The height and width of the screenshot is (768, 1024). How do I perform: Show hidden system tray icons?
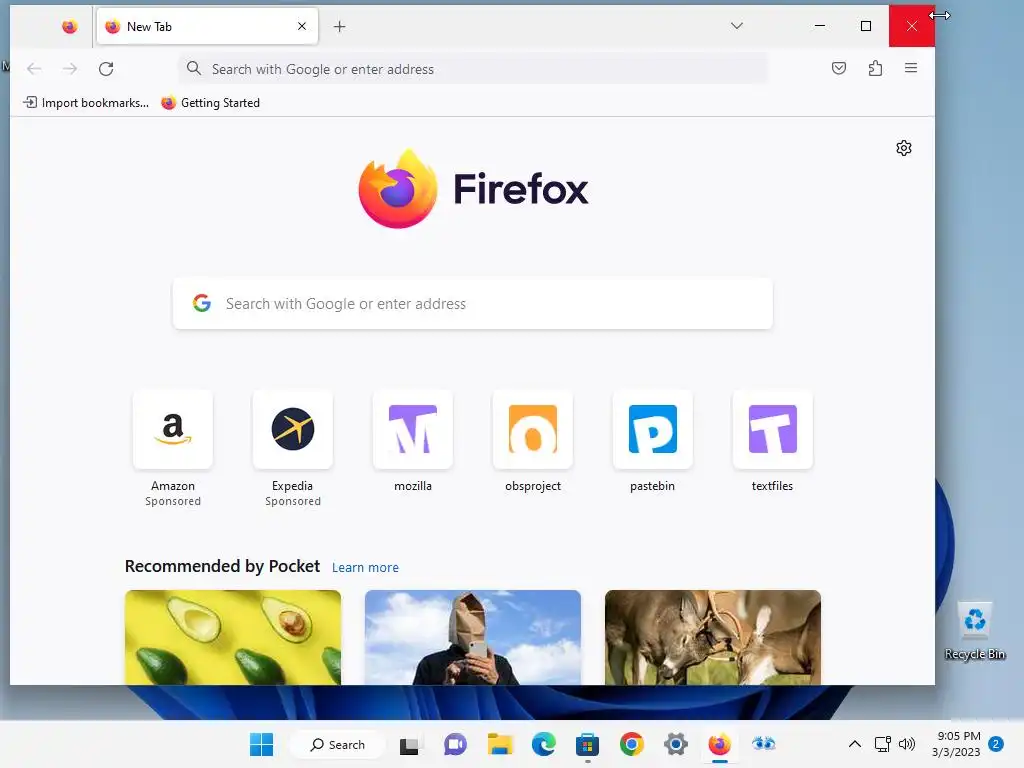point(854,744)
